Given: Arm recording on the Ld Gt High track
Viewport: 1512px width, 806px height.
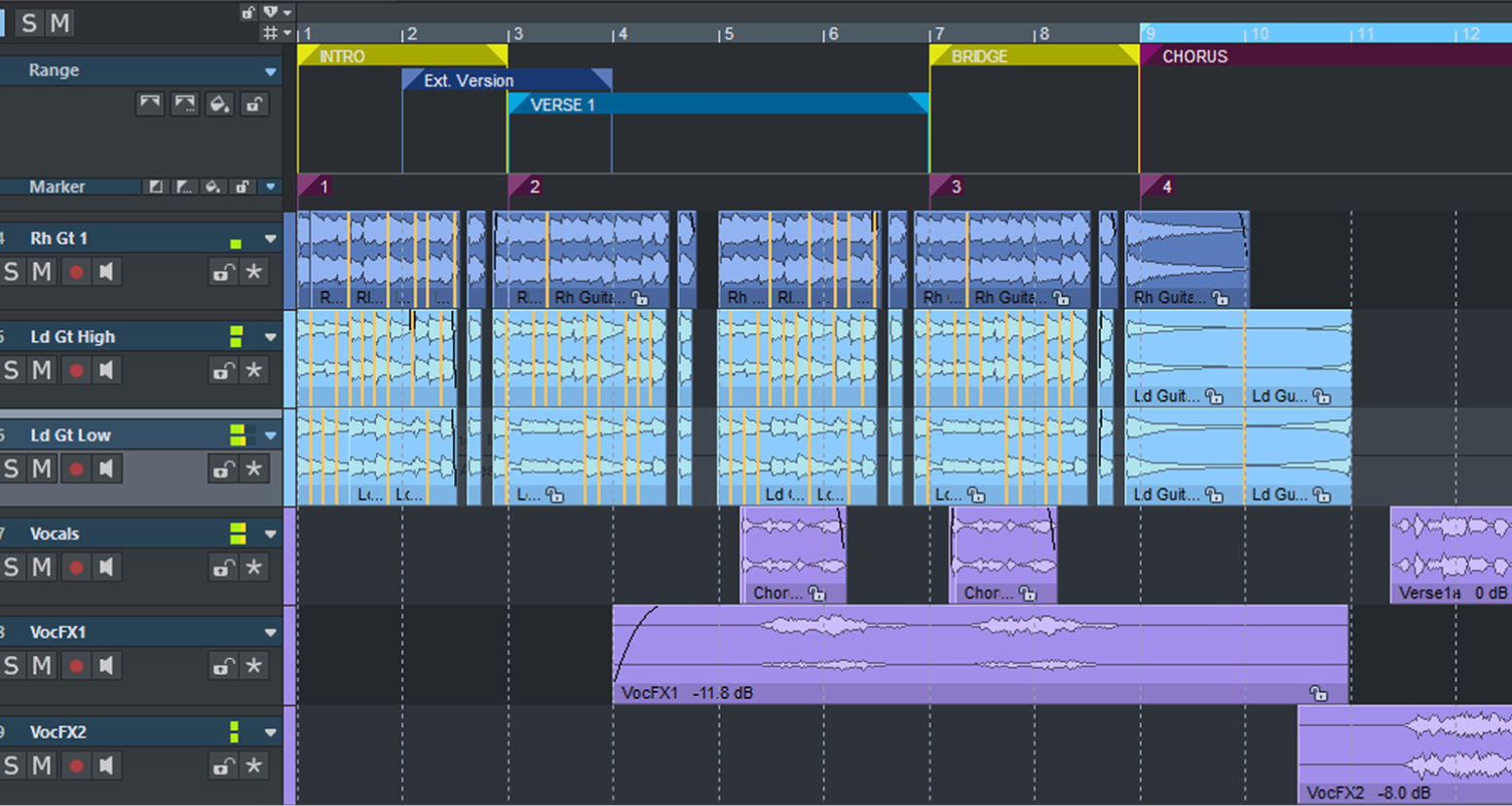Looking at the screenshot, I should point(76,370).
